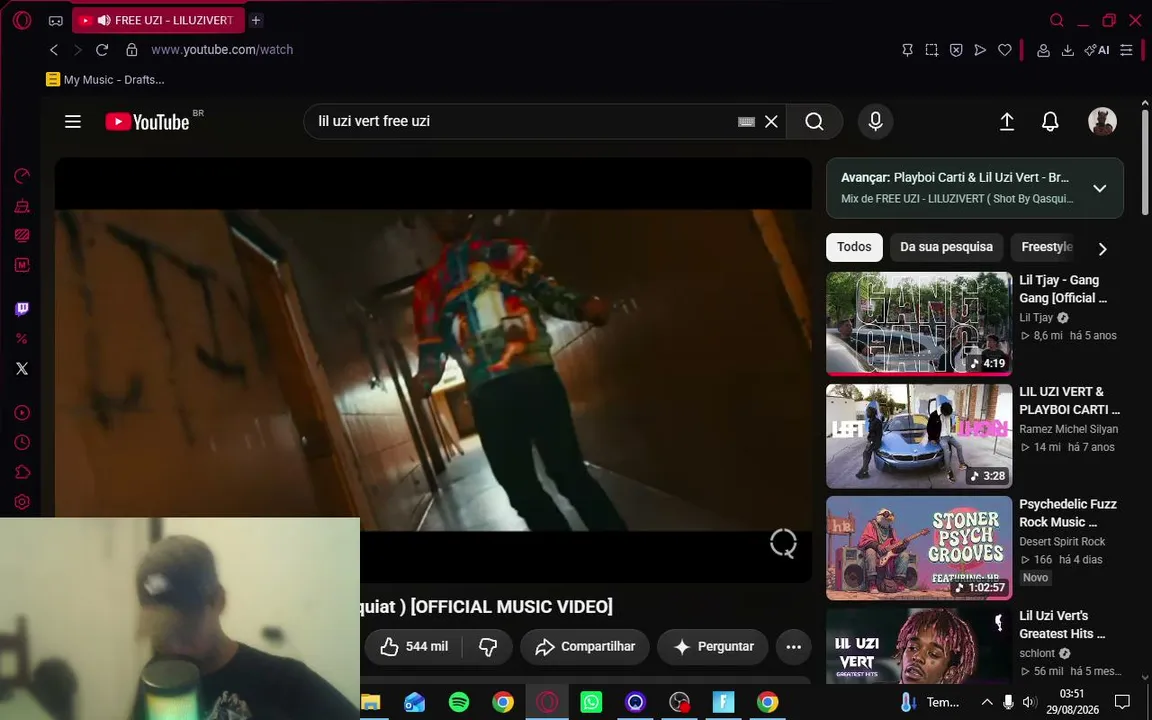Launch the Aria AI assistant

coord(1097,50)
